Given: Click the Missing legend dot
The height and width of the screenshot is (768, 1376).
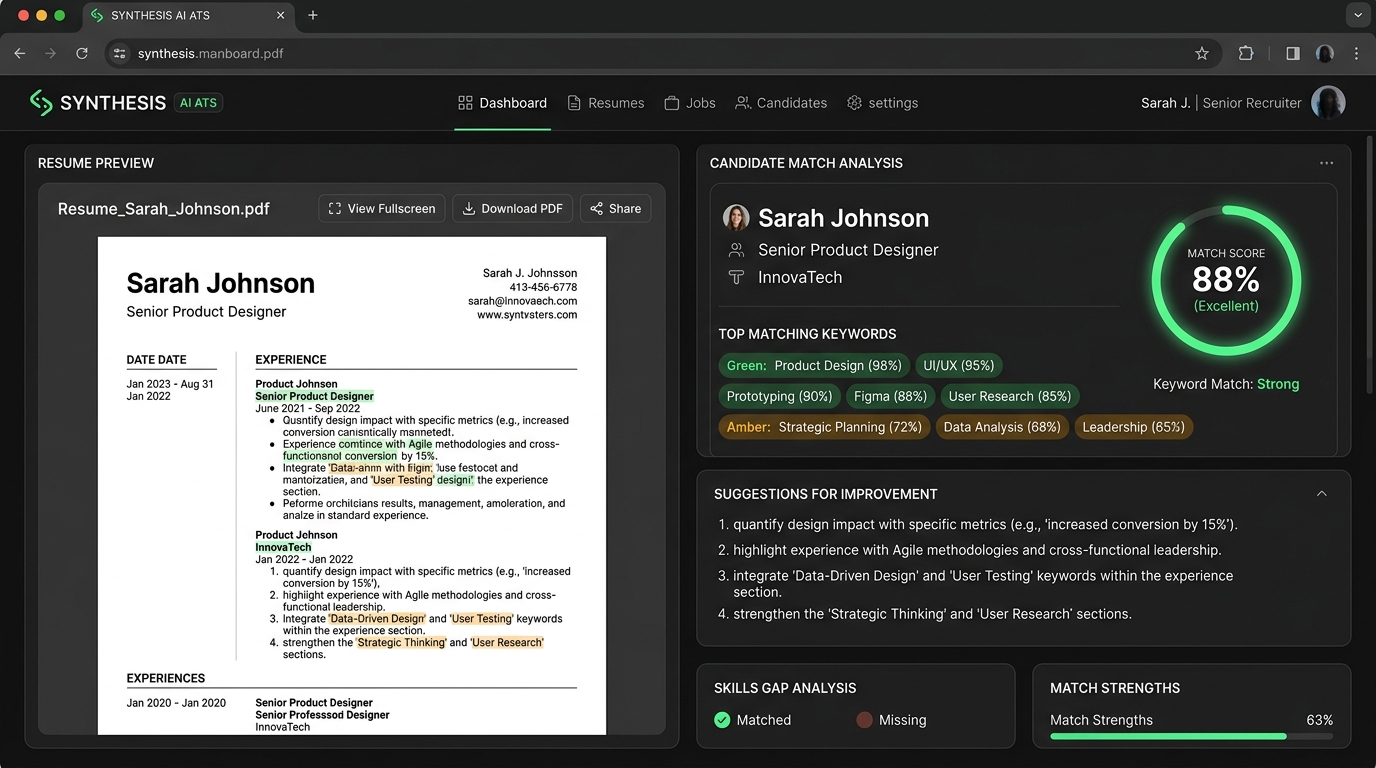Looking at the screenshot, I should (864, 720).
